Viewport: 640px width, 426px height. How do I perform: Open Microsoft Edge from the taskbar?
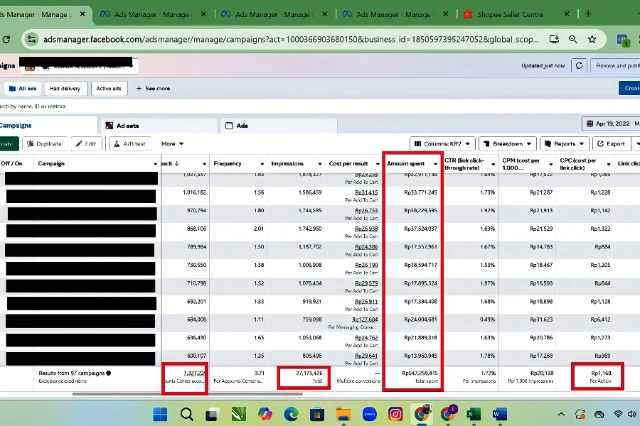291,414
